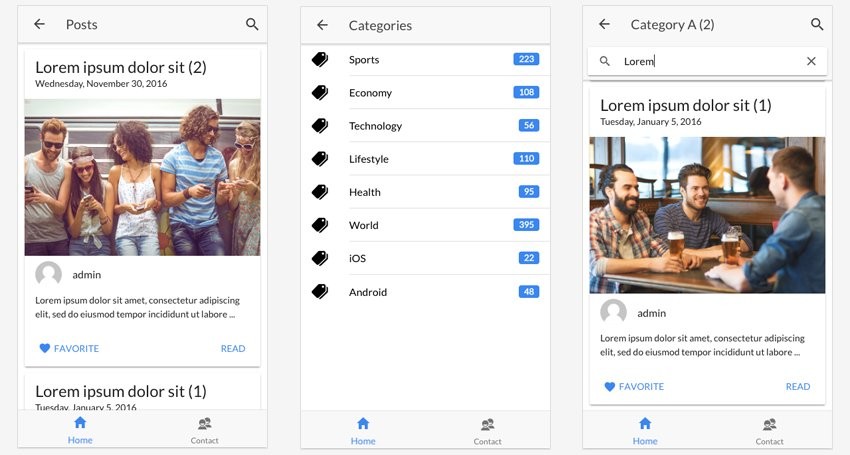Click the 95 badge next to Health

[529, 191]
